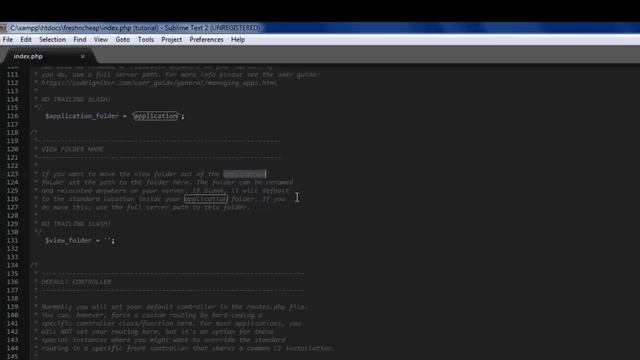Close the index.php tab
Viewport: 640px width, 360px height.
point(82,56)
